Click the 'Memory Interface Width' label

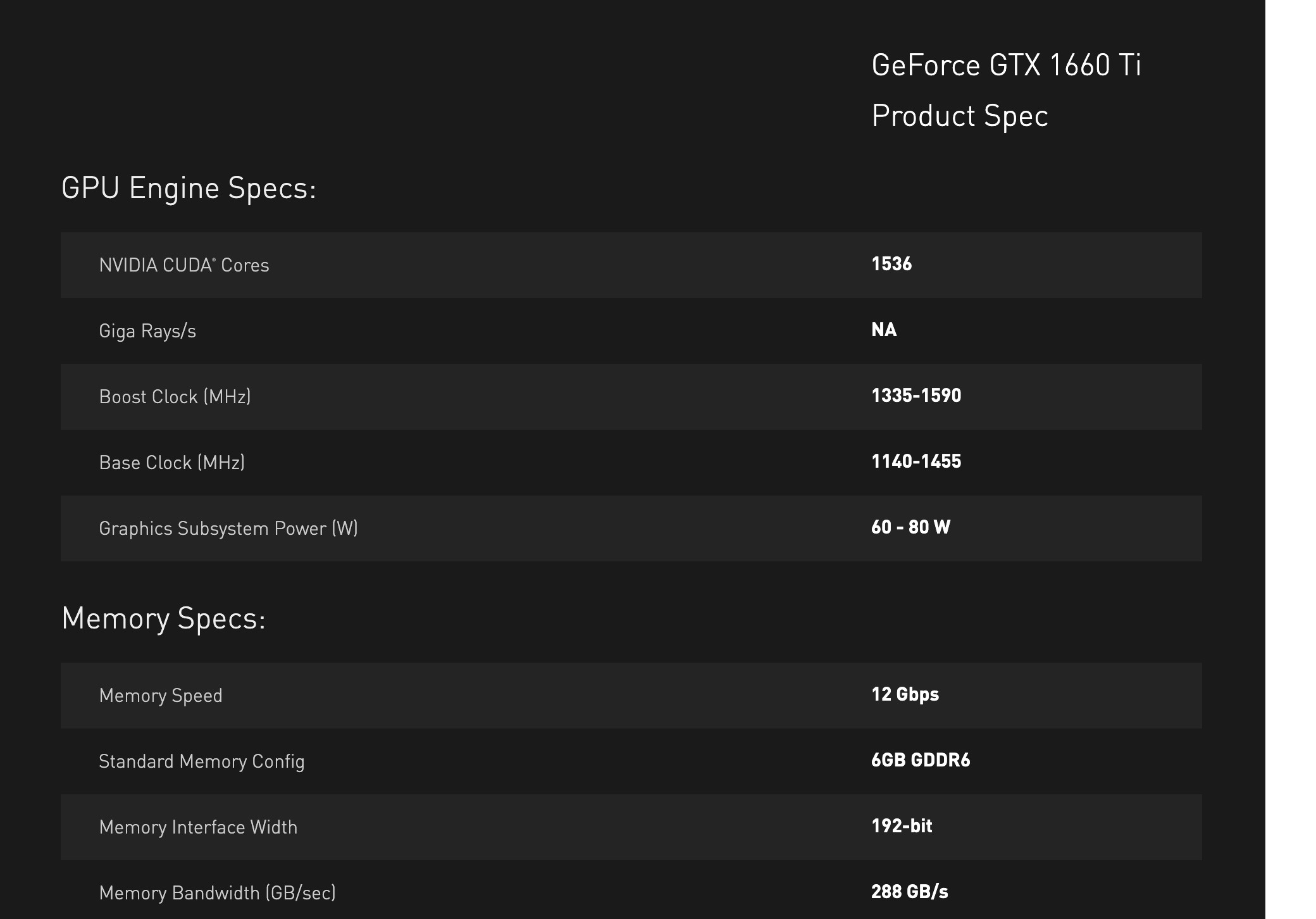pyautogui.click(x=198, y=827)
